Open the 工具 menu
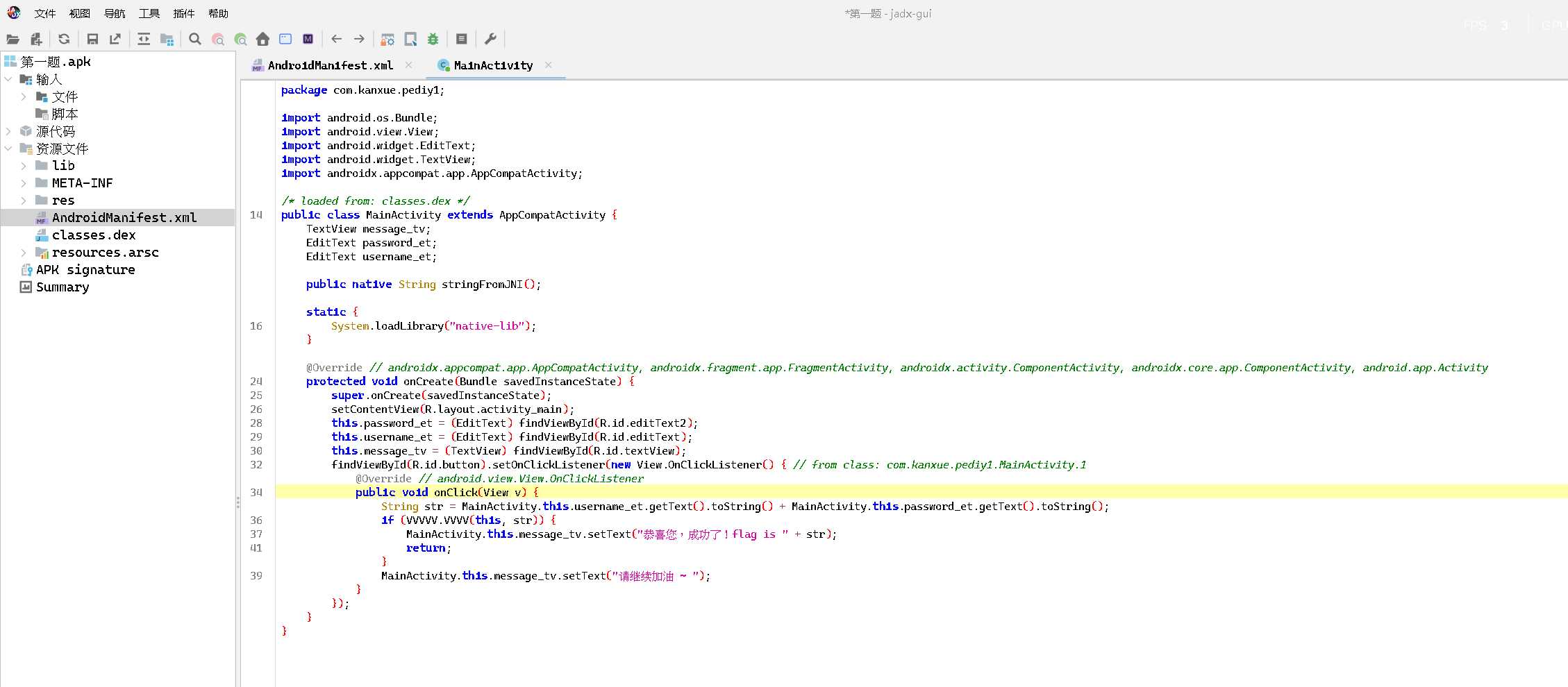1568x687 pixels. [x=149, y=14]
